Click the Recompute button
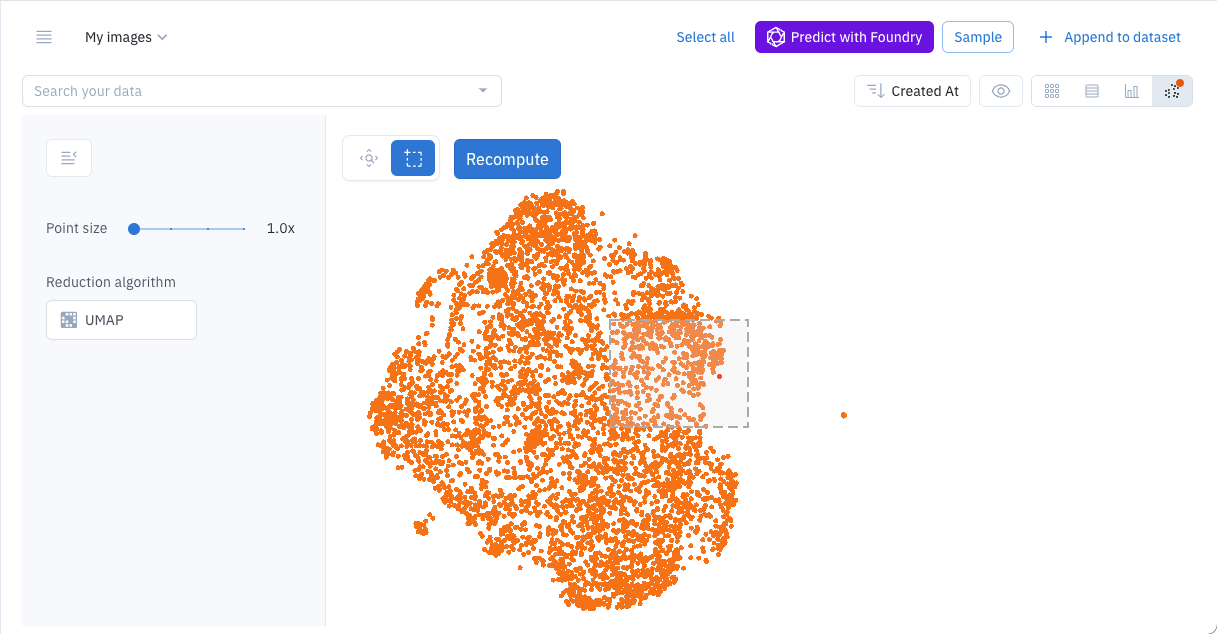Viewport: 1217px width, 634px height. point(507,159)
